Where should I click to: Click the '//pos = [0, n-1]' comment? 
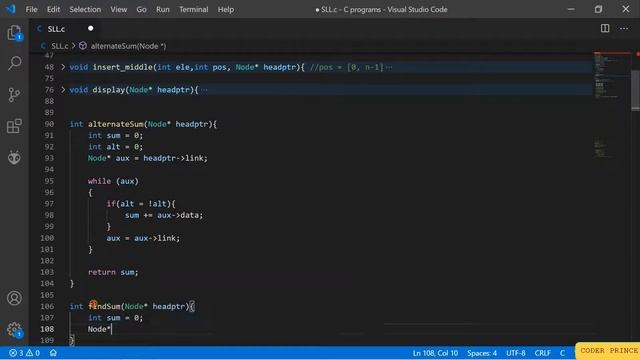[x=347, y=67]
